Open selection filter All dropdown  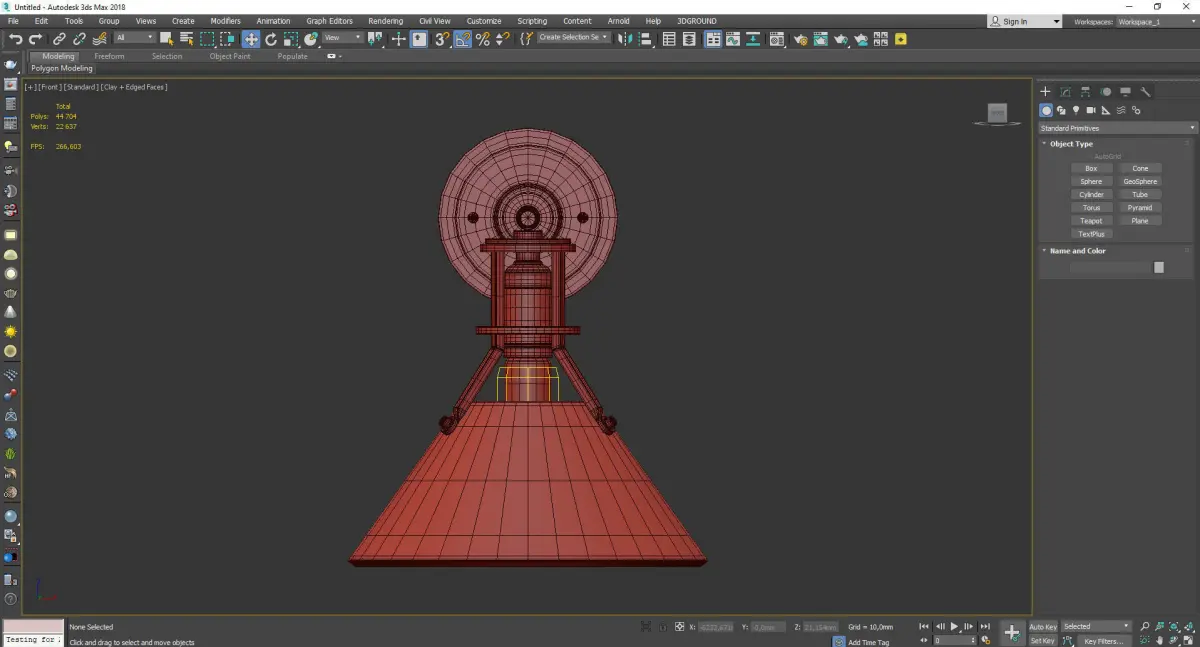click(x=134, y=38)
